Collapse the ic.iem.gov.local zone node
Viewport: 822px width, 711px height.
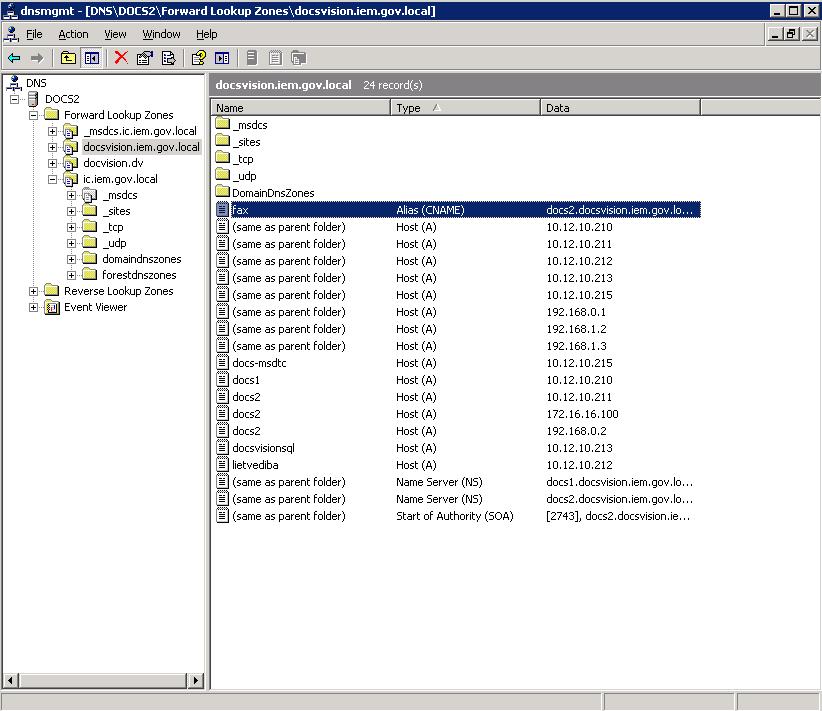52,179
